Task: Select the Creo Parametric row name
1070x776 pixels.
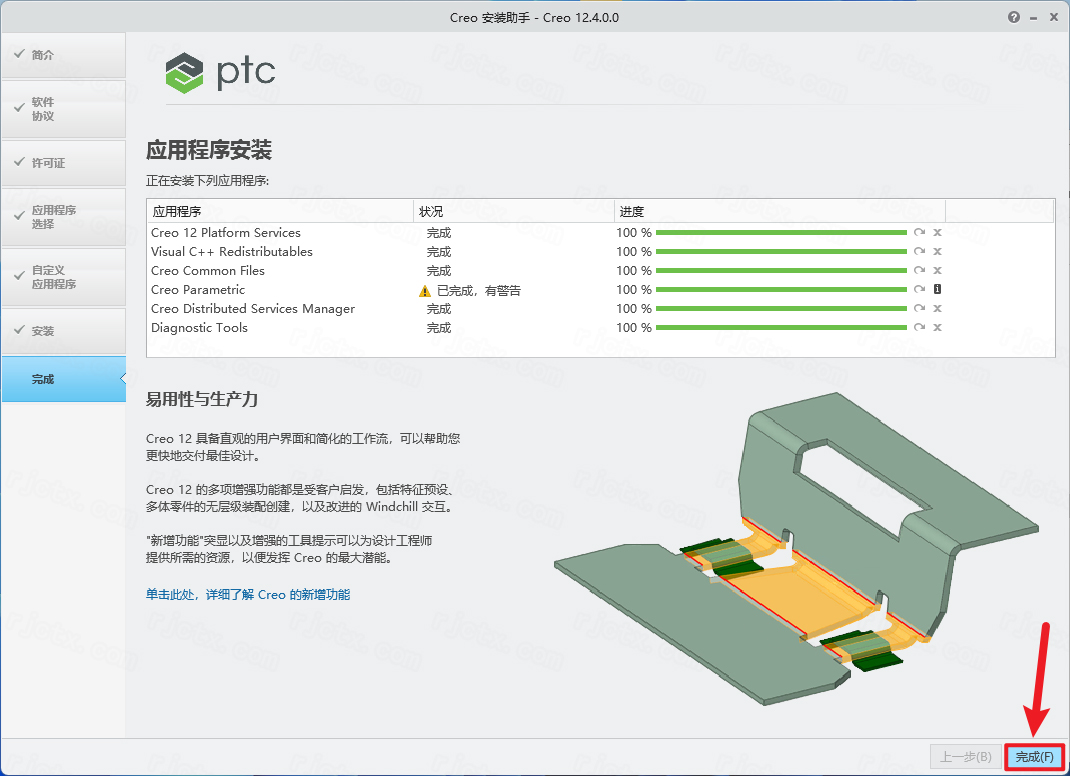Action: (x=198, y=290)
